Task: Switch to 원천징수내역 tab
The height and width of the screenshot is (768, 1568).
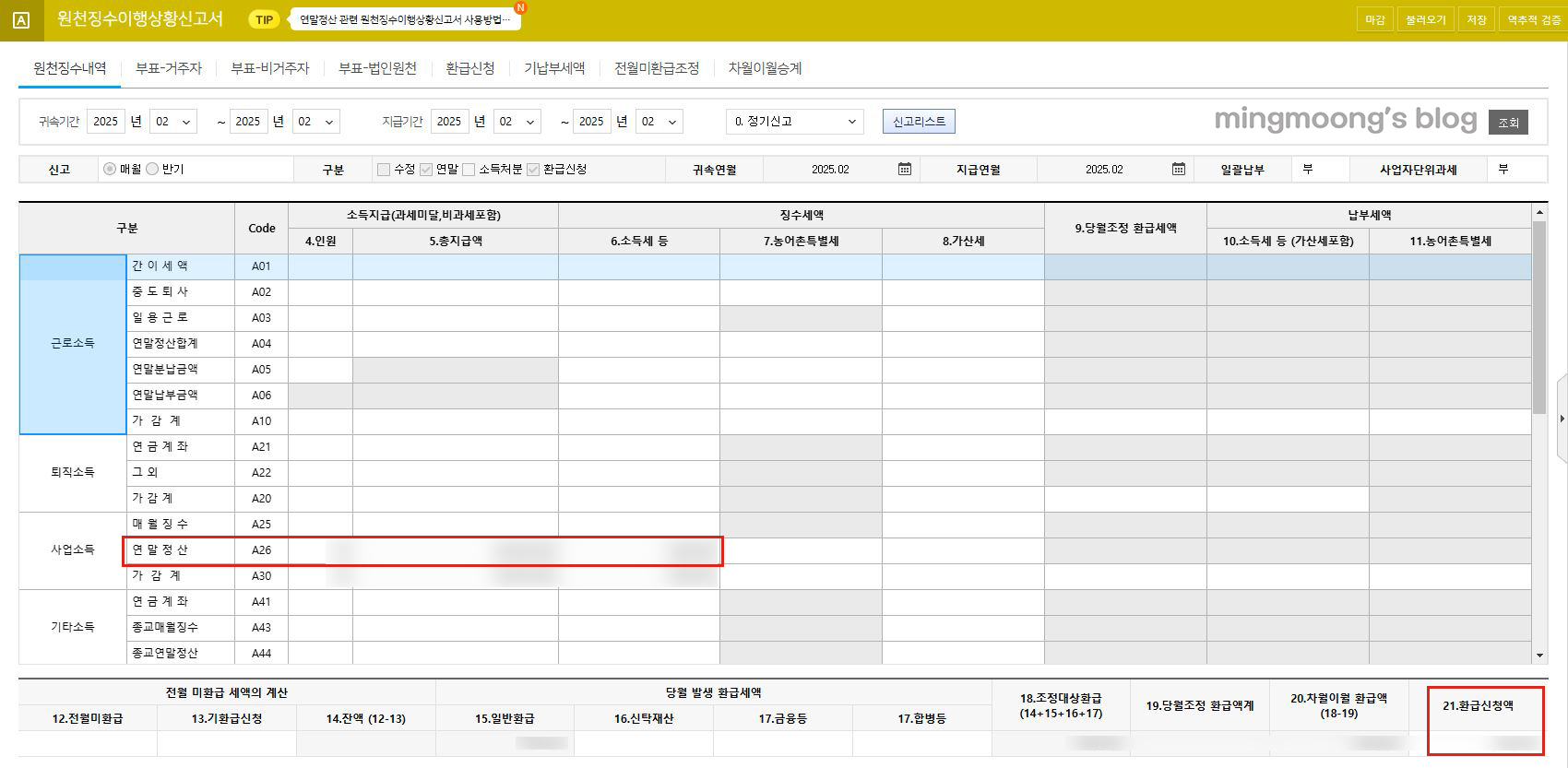Action: [x=70, y=68]
